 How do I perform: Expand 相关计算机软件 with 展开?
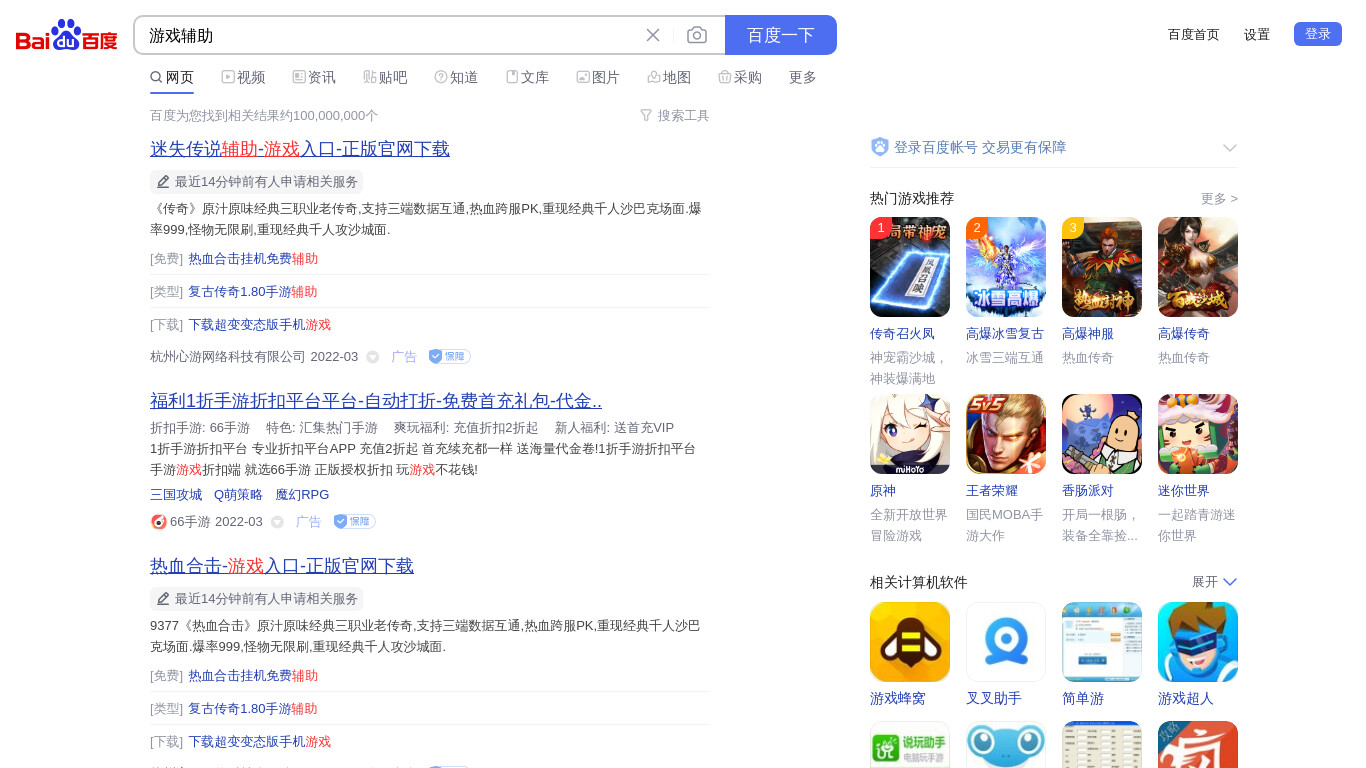point(1214,582)
